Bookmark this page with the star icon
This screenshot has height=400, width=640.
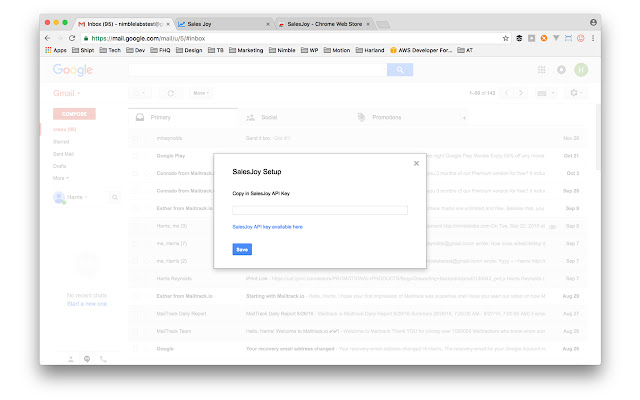coord(506,38)
